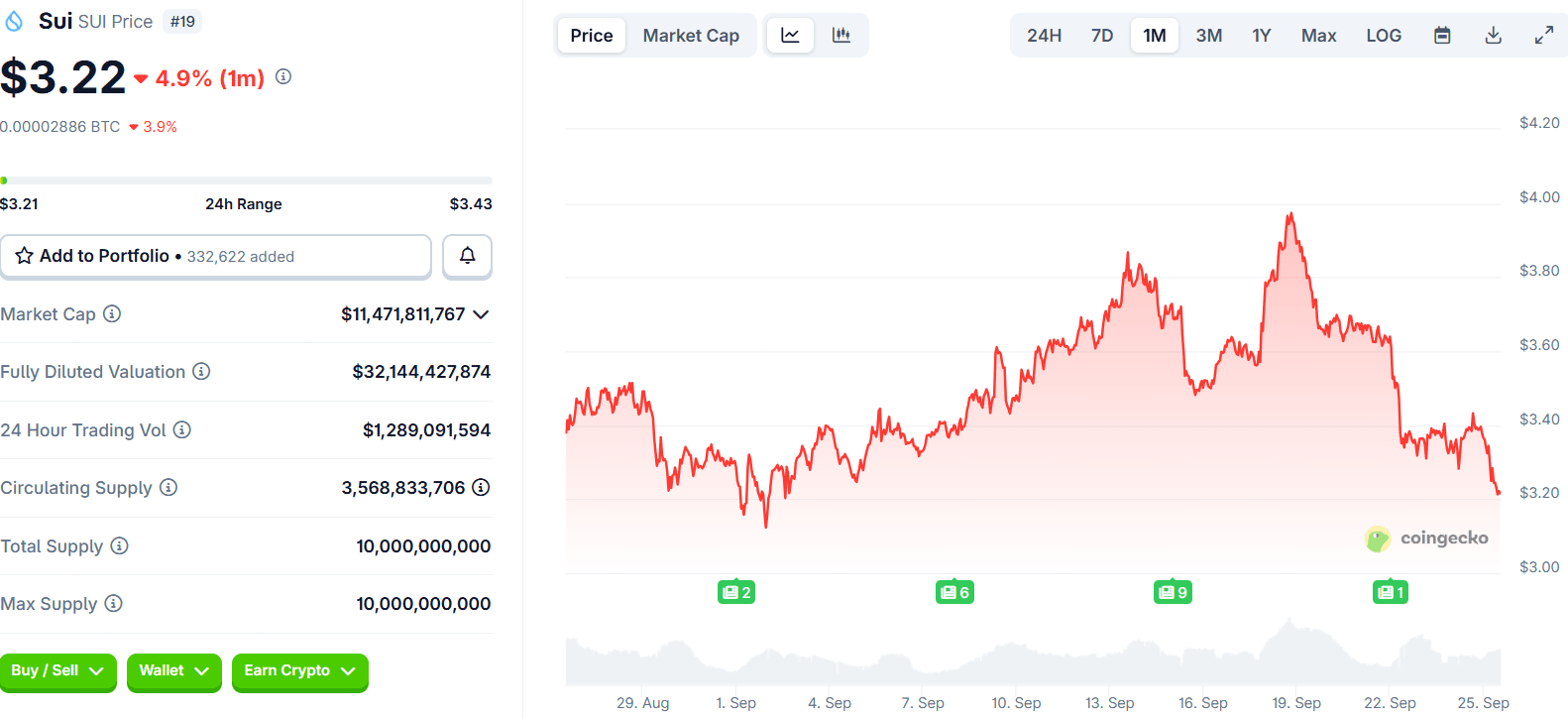1568x719 pixels.
Task: Select the 24H time range
Action: click(1044, 36)
